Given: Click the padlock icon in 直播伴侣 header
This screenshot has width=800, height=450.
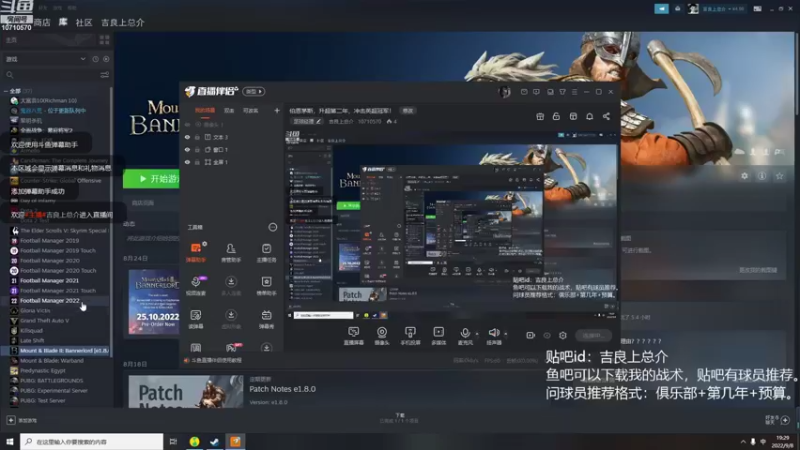Looking at the screenshot, I should coord(556,116).
